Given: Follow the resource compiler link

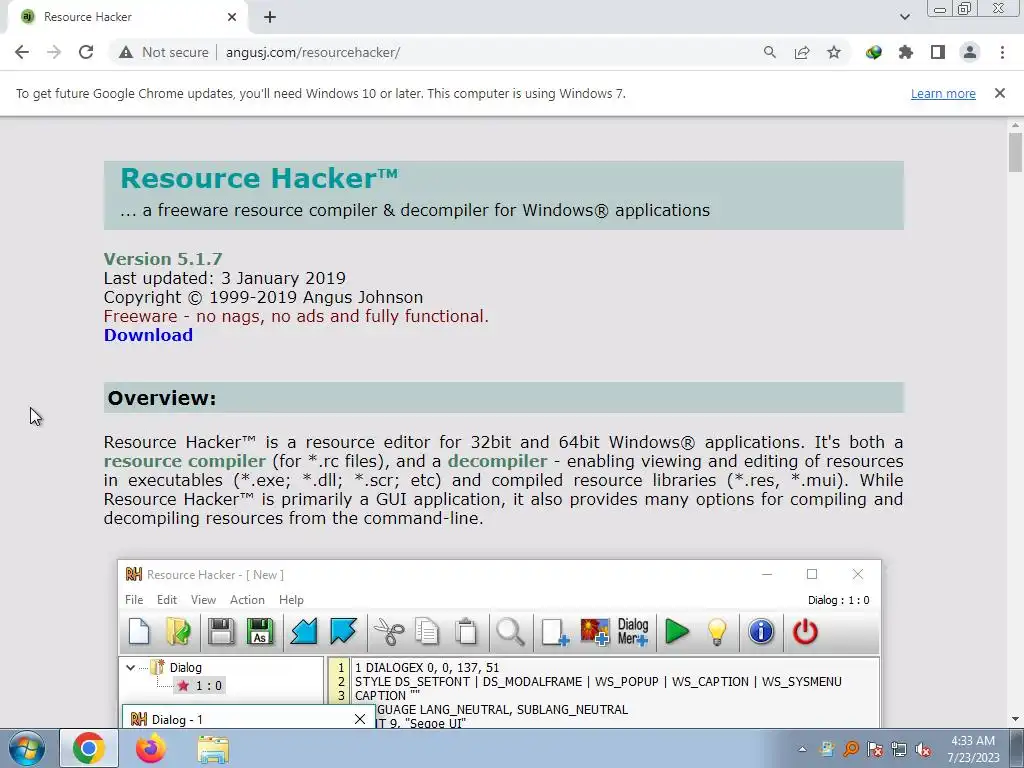Looking at the screenshot, I should tap(185, 461).
